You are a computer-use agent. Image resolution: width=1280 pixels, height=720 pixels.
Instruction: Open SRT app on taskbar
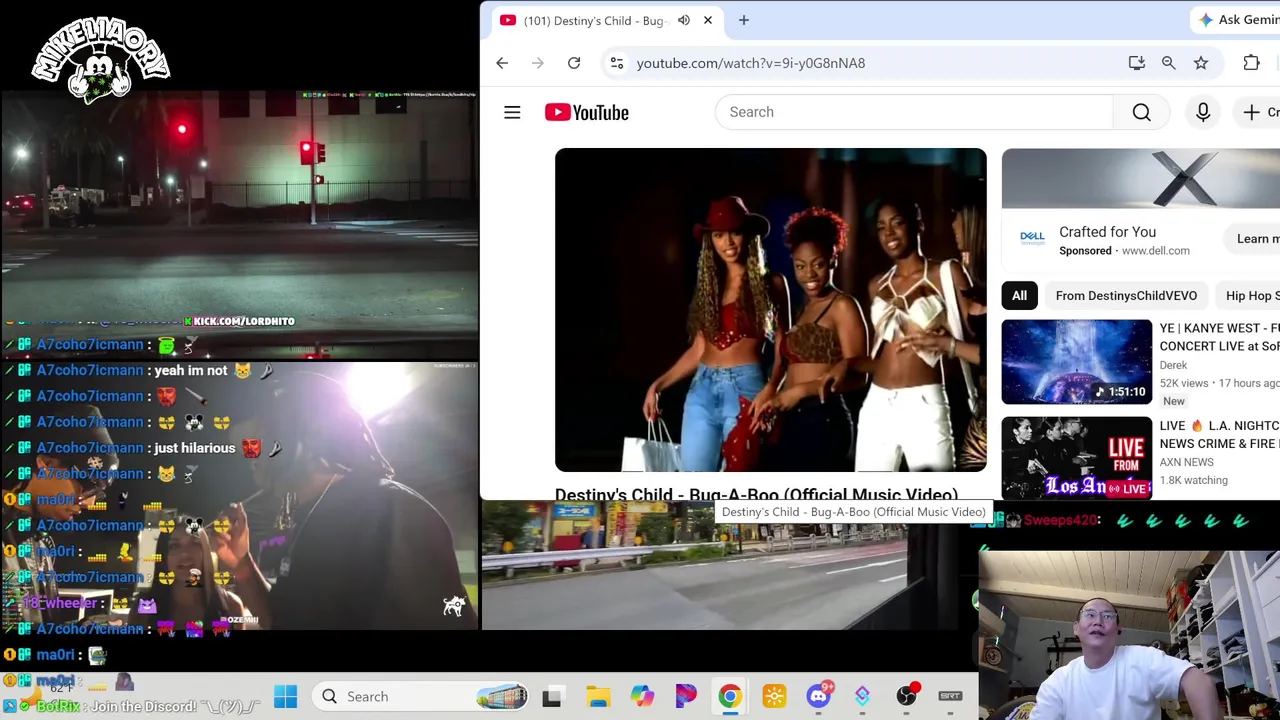click(950, 696)
